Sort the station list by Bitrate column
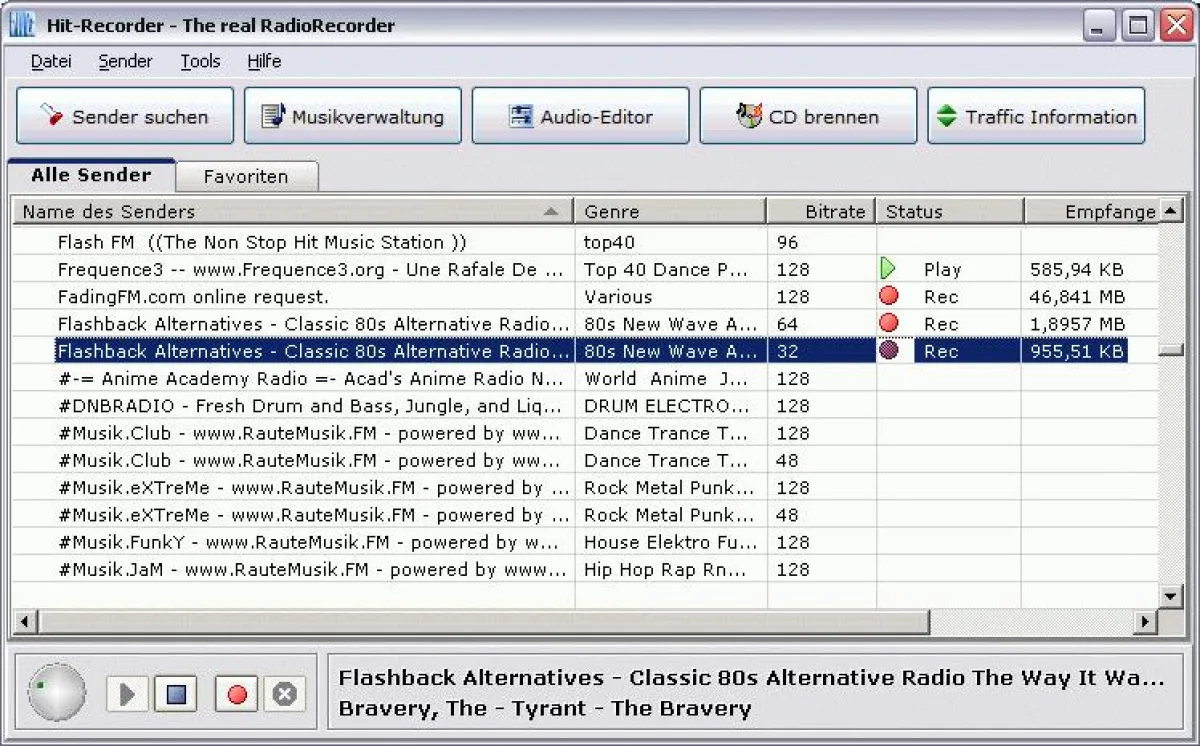 [822, 212]
